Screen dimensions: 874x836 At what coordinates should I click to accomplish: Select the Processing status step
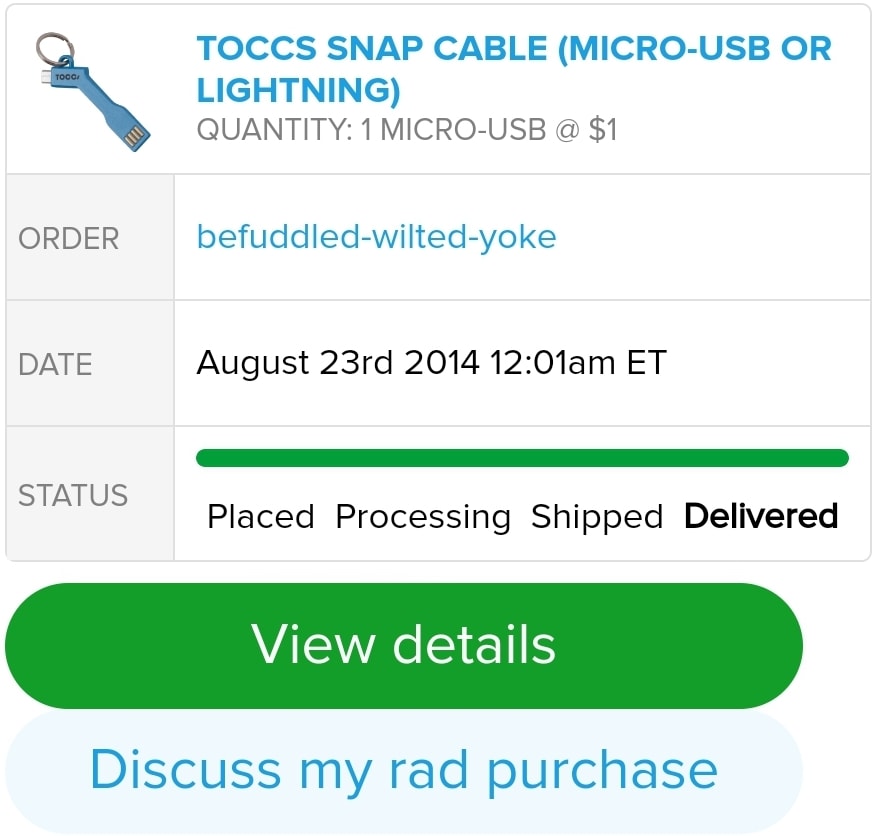click(x=423, y=517)
